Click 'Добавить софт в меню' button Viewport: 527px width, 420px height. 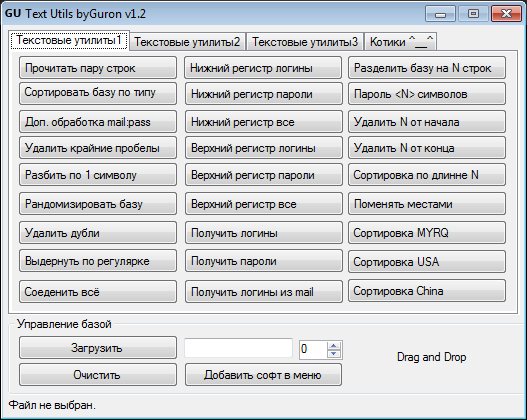264,374
